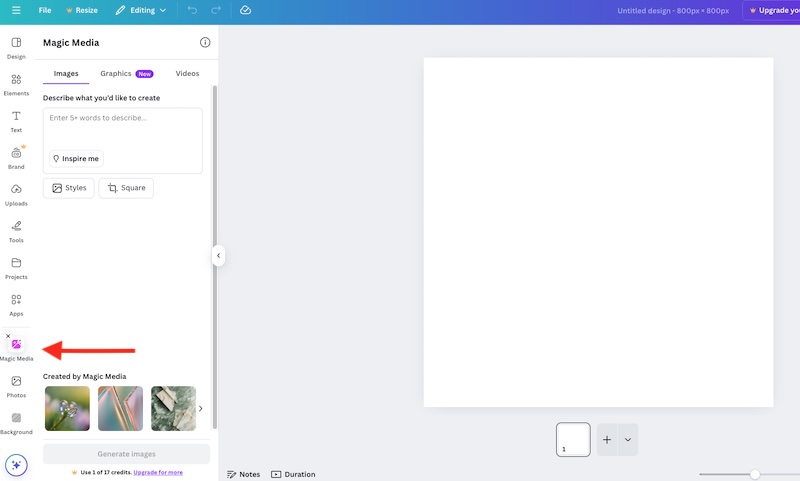Click the Inspire me button
This screenshot has width=800, height=481.
click(x=76, y=159)
